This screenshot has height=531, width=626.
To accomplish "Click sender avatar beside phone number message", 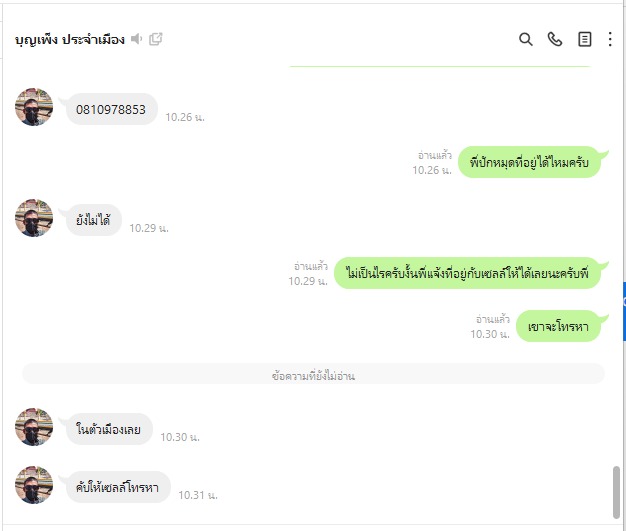I will [x=34, y=107].
